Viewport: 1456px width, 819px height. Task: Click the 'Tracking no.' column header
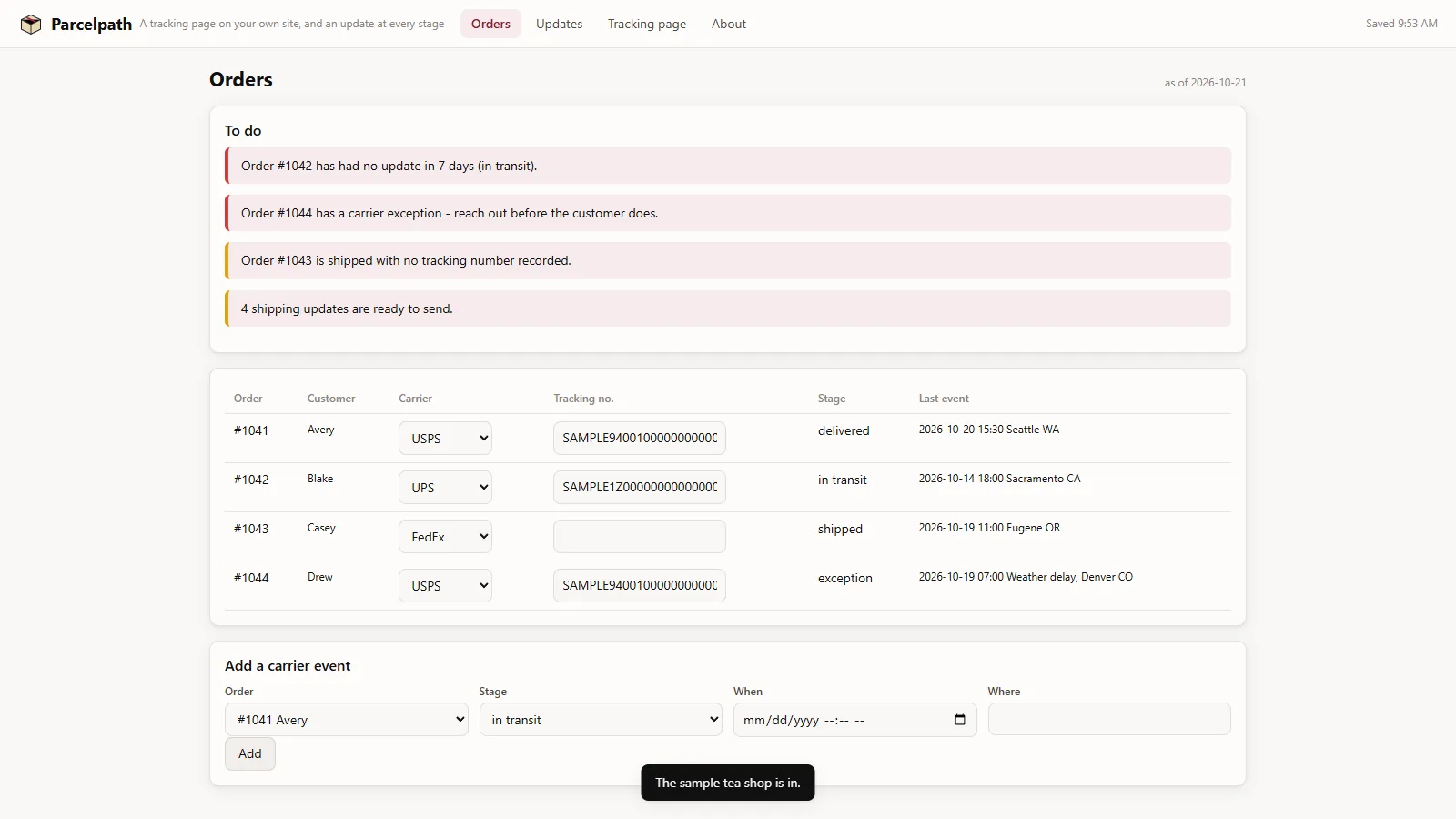pos(584,399)
